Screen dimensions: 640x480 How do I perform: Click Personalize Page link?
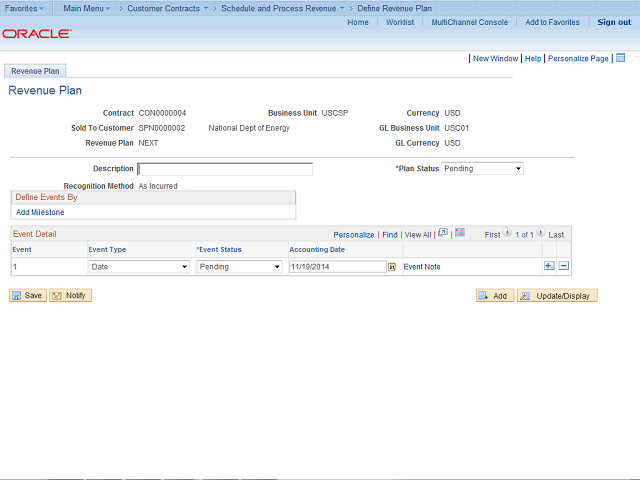[578, 58]
